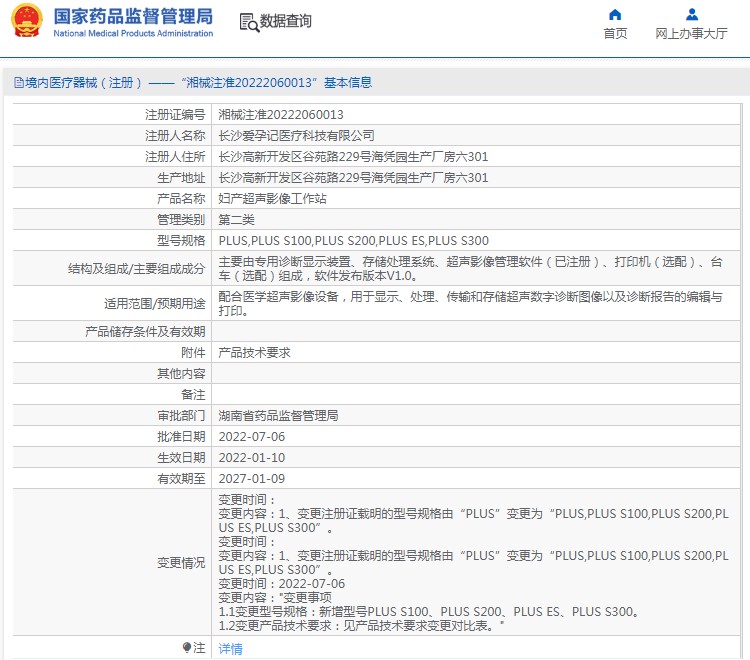Click the 1.1变更型号规格 line
Image resolution: width=750 pixels, height=660 pixels.
pyautogui.click(x=429, y=612)
